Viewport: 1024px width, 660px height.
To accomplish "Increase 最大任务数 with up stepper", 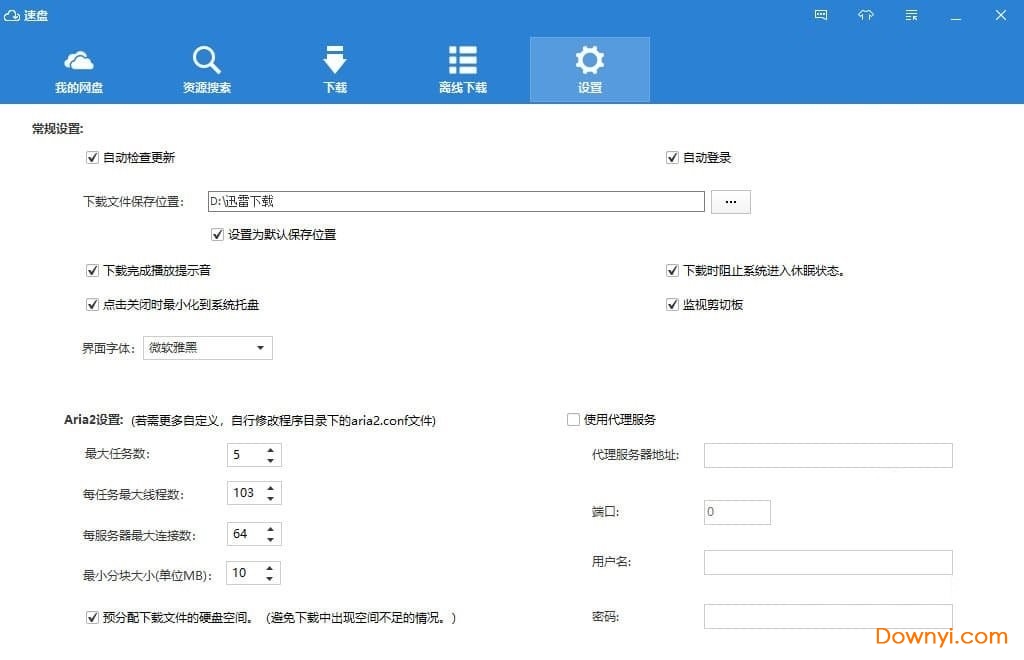I will [270, 449].
